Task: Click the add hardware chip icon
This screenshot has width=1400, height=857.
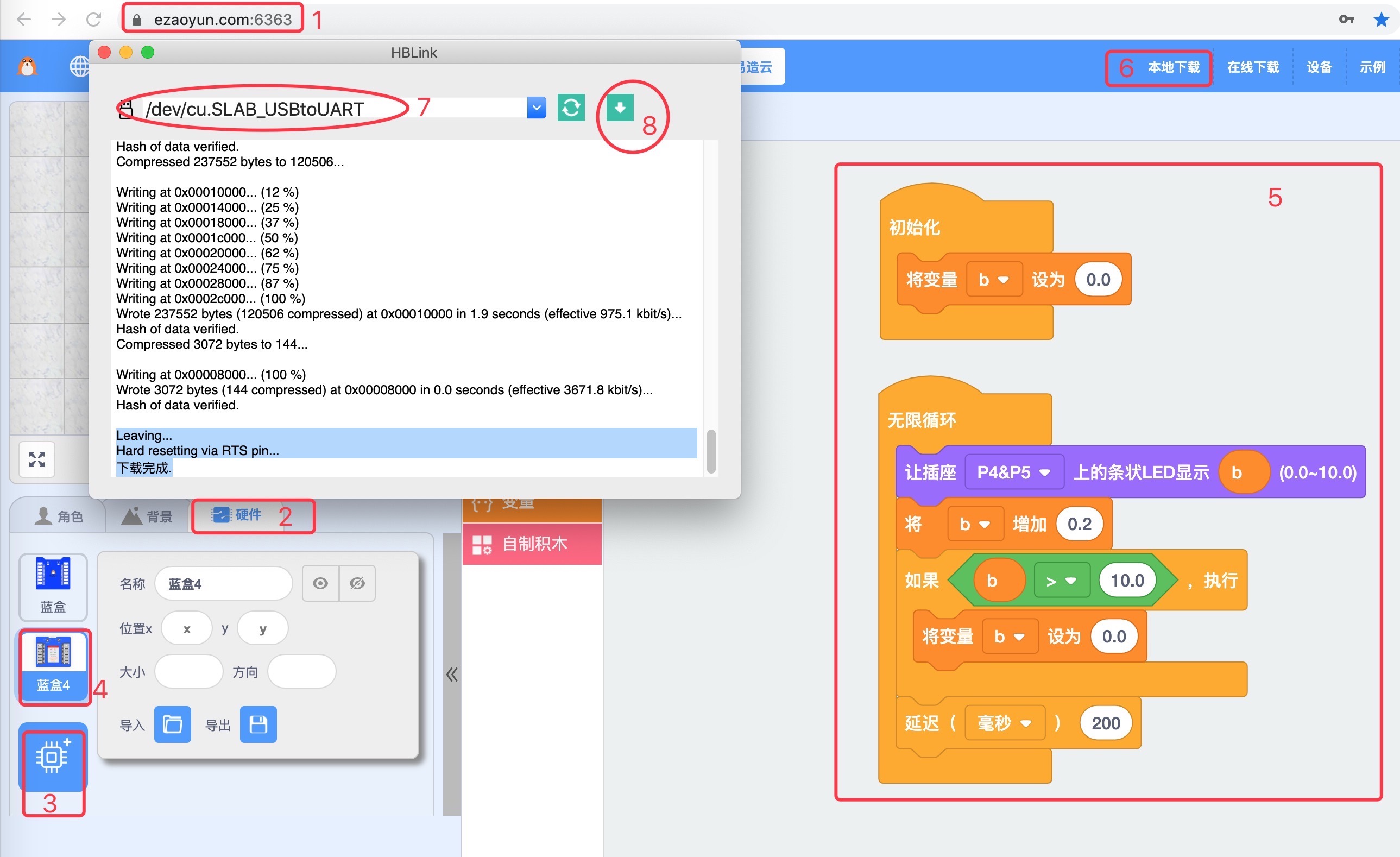Action: pyautogui.click(x=52, y=757)
